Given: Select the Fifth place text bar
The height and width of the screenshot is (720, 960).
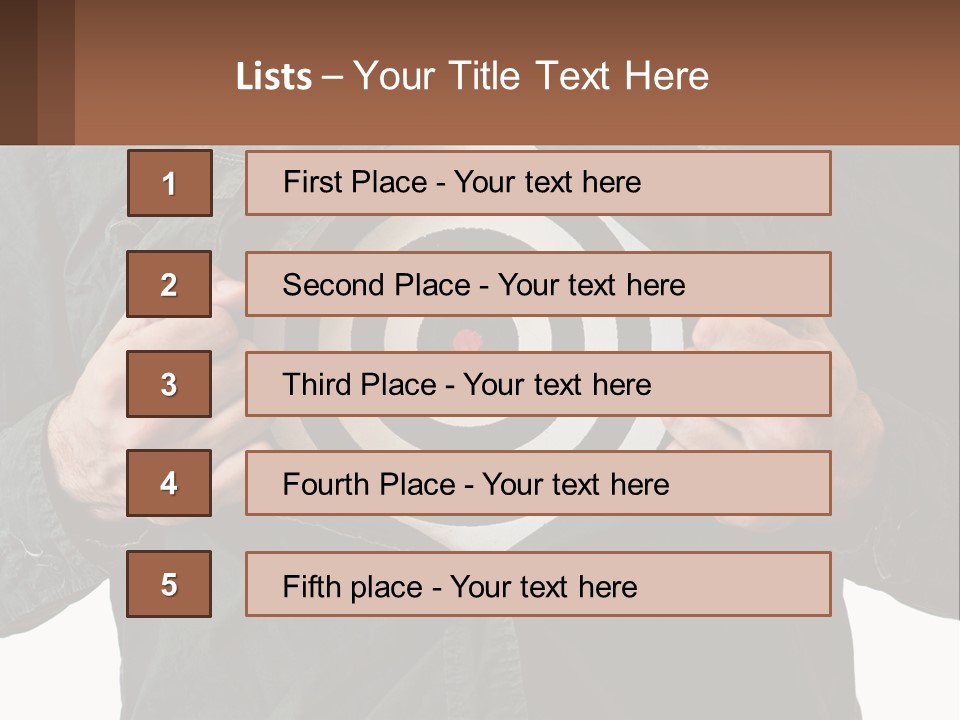Looking at the screenshot, I should point(538,584).
